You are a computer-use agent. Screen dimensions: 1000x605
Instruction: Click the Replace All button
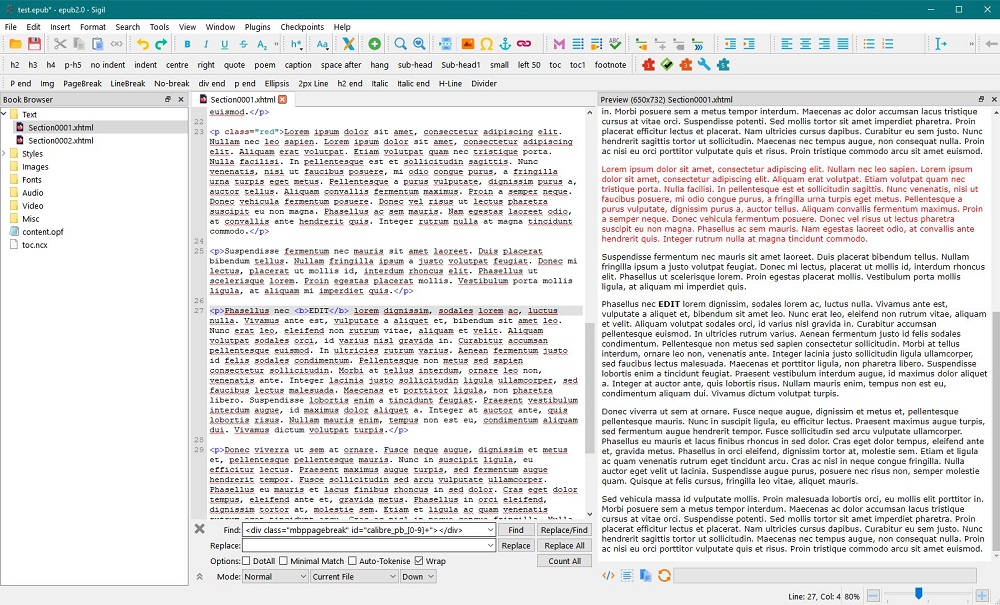564,546
